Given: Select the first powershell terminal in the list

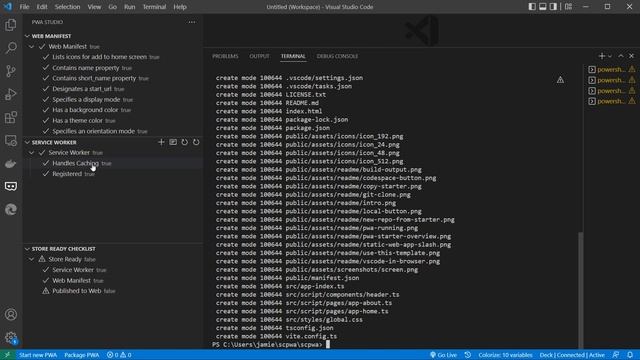Looking at the screenshot, I should tap(612, 69).
